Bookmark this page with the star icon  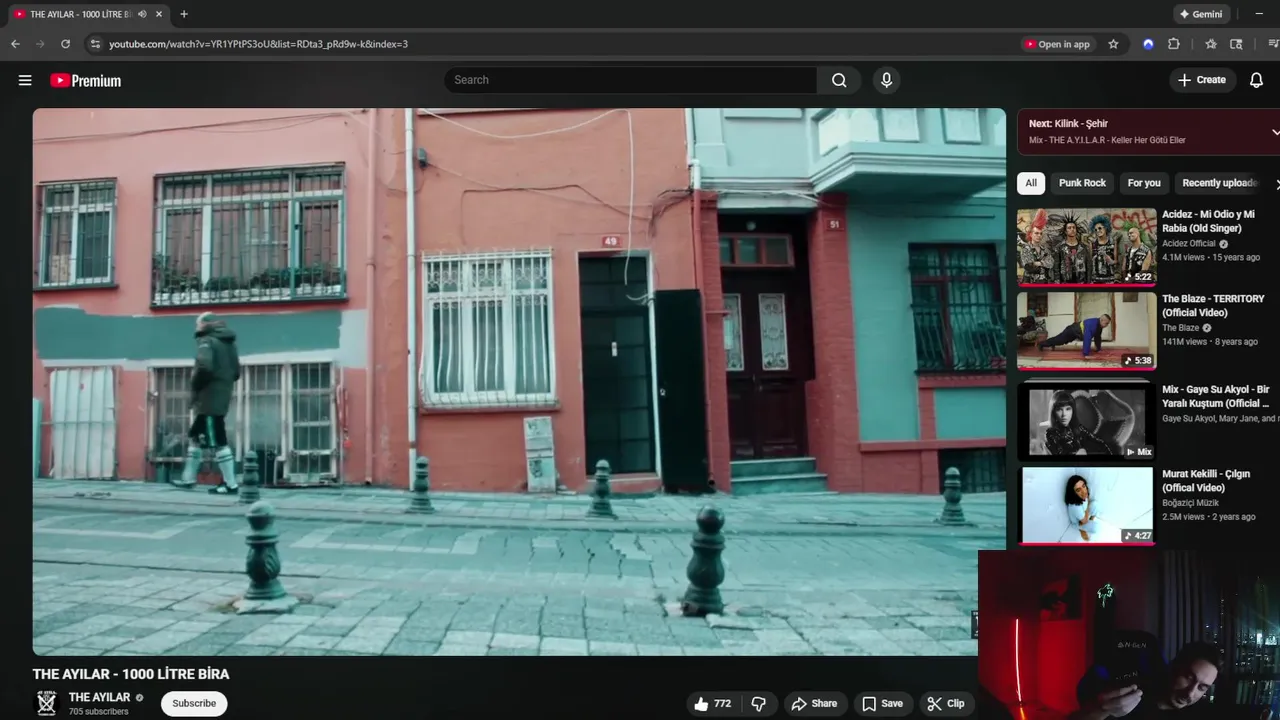coord(1113,44)
